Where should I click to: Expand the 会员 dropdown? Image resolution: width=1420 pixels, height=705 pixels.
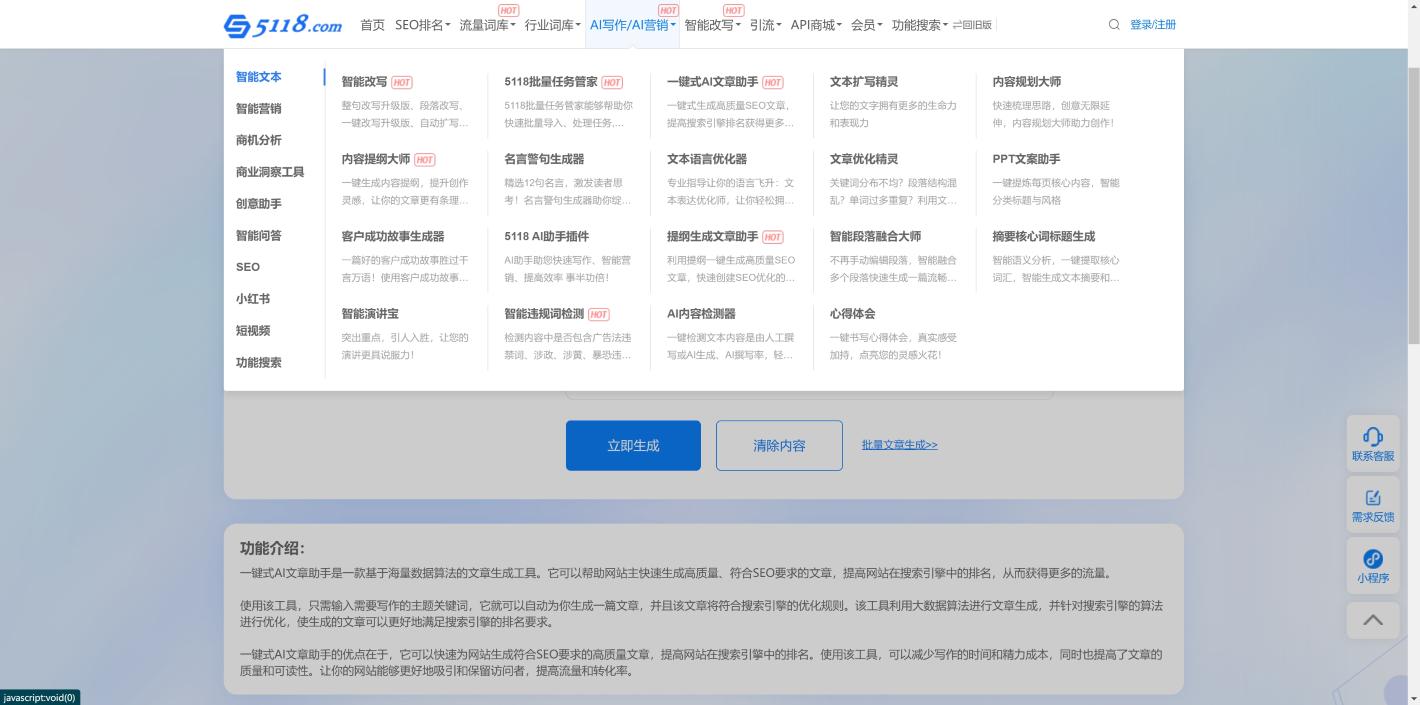pyautogui.click(x=867, y=25)
